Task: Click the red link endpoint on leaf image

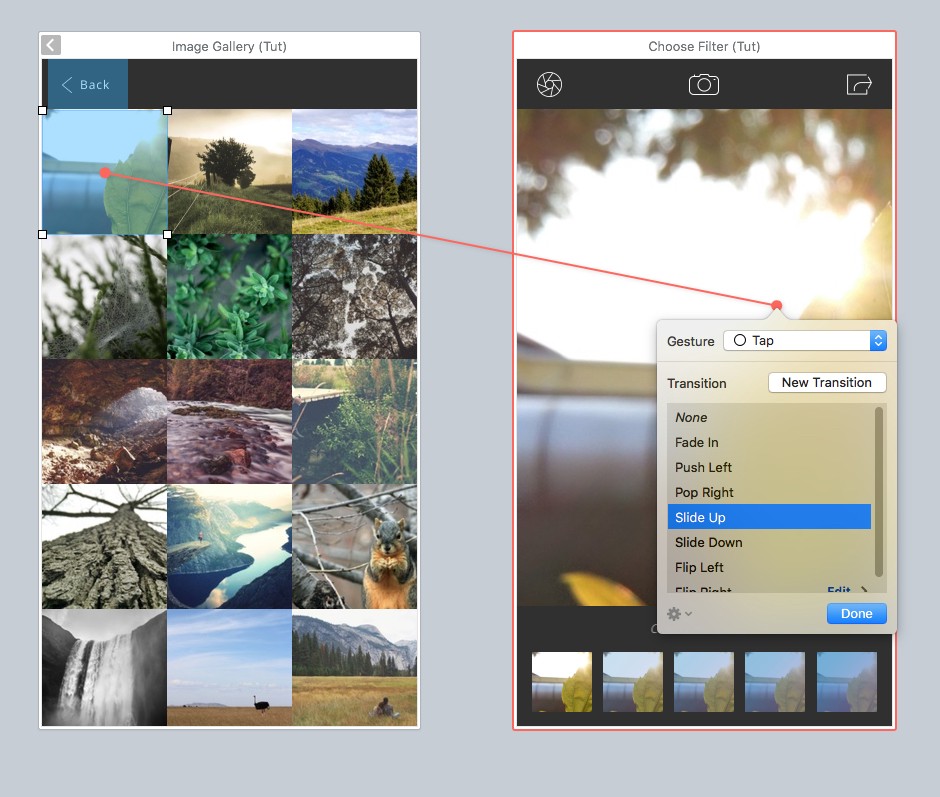Action: [x=105, y=173]
